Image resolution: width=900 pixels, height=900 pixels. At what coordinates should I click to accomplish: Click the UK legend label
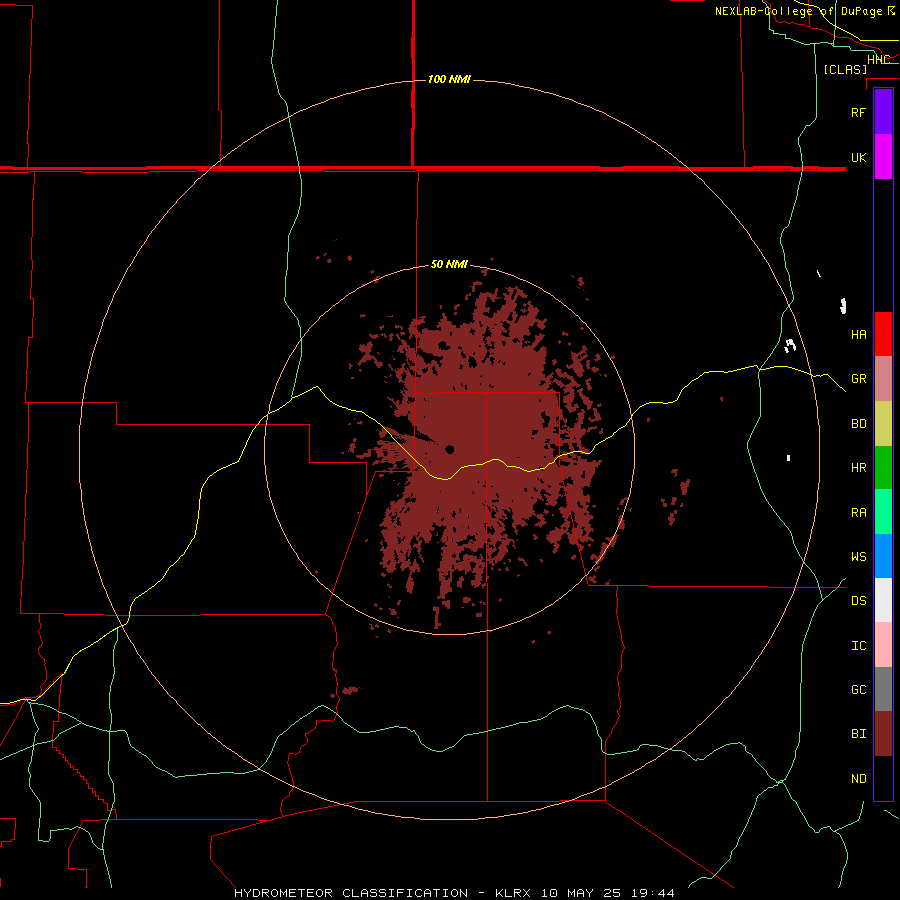[858, 157]
